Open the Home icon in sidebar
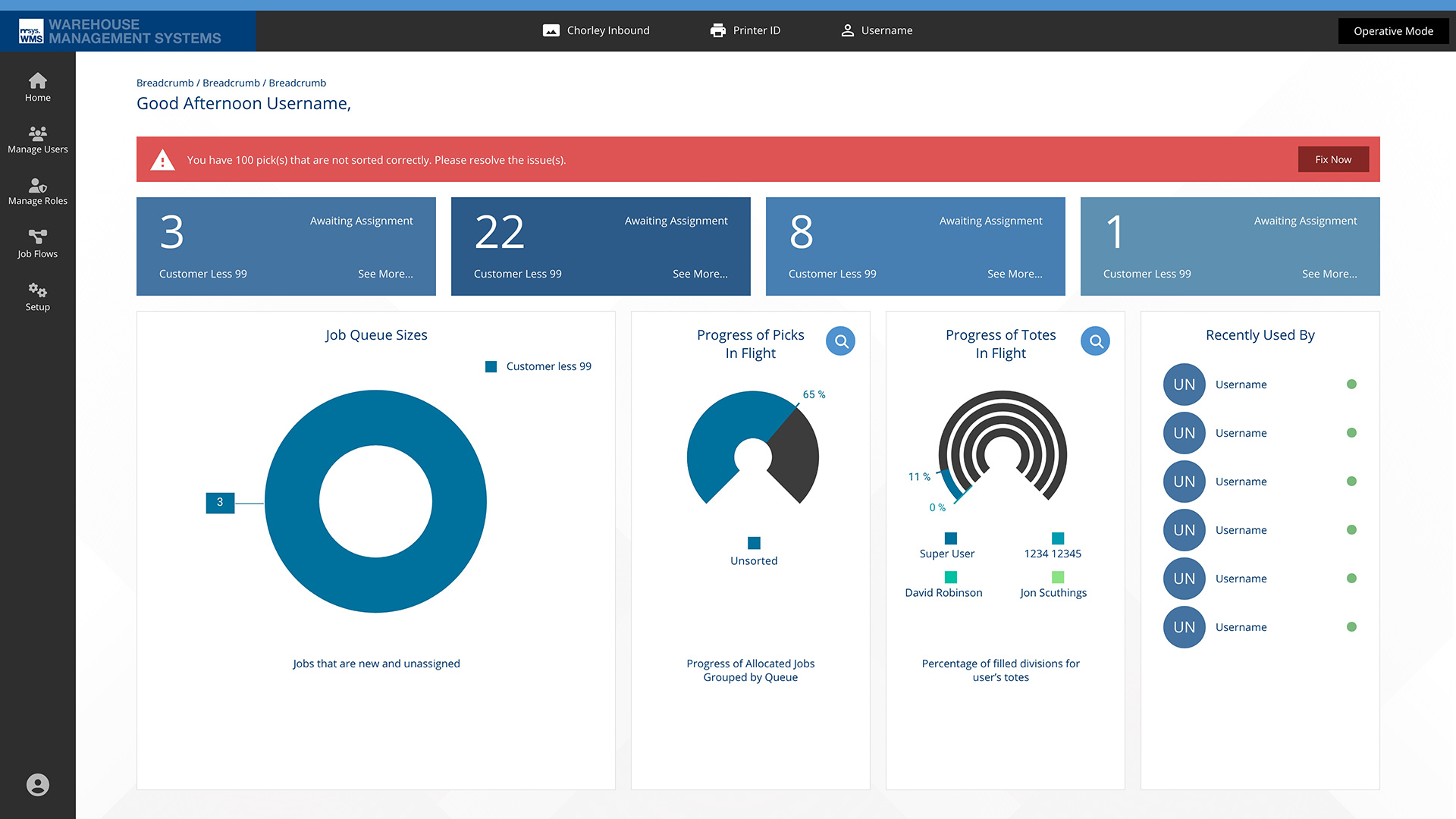The width and height of the screenshot is (1456, 819). (37, 81)
